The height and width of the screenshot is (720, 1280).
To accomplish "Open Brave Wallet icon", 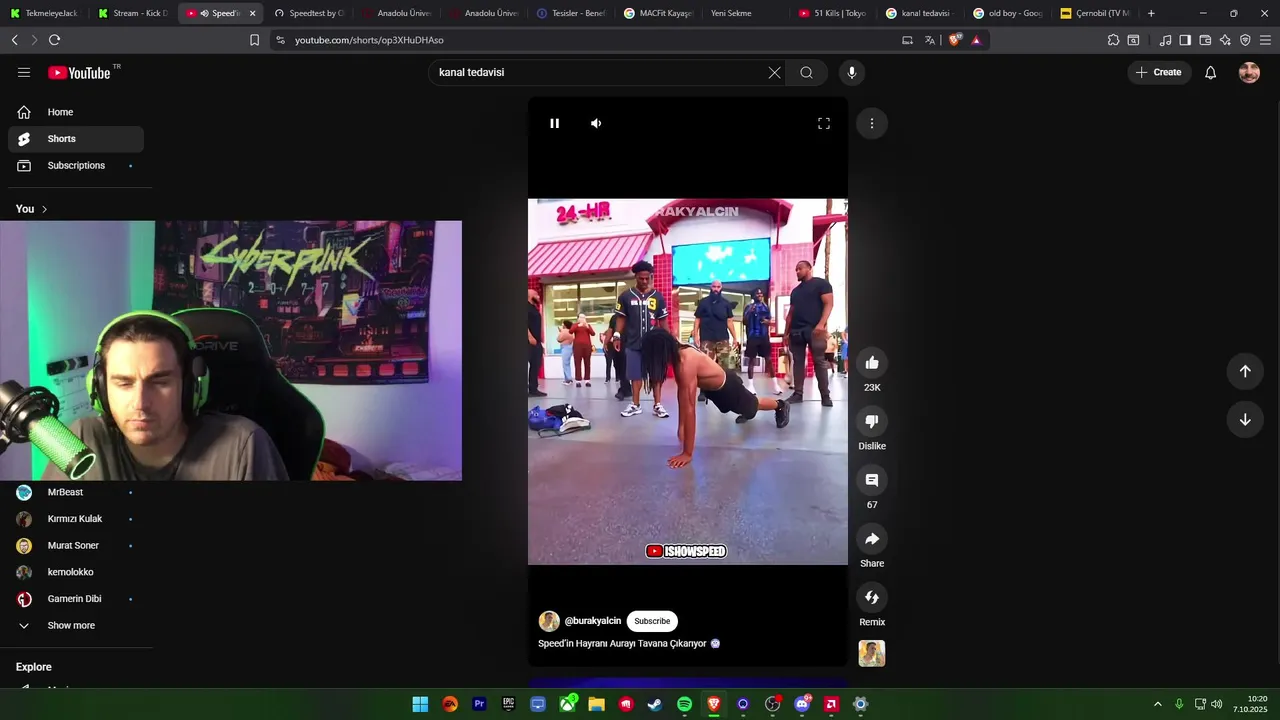I will pos(1205,40).
